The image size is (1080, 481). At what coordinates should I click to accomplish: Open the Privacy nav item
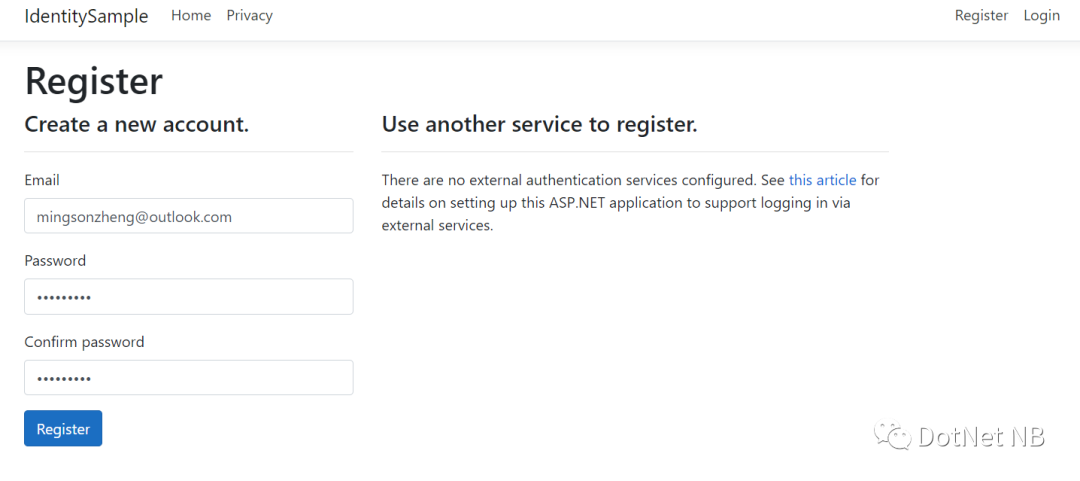click(x=249, y=15)
